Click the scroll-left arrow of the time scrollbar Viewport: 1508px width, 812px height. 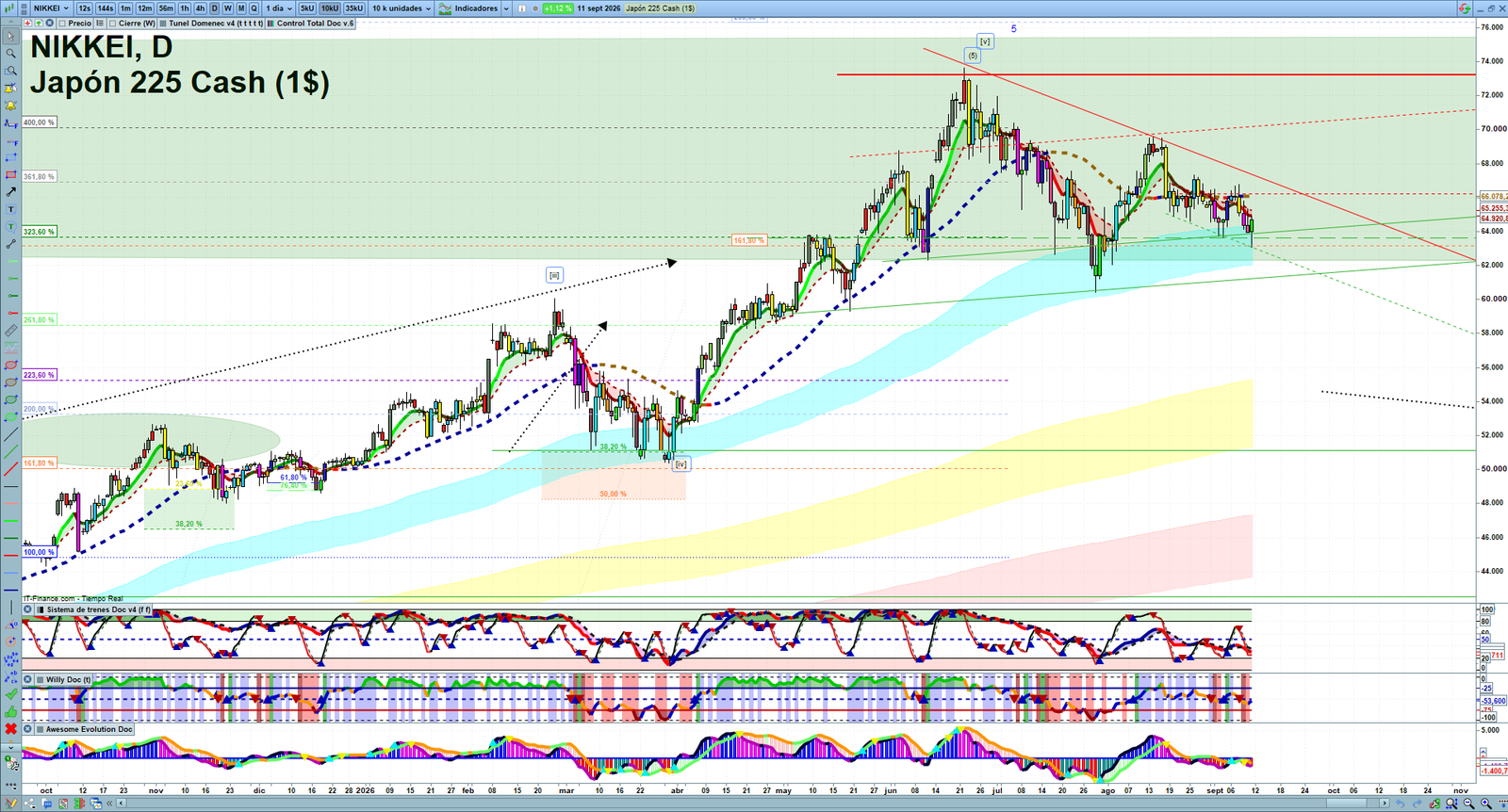coord(121,804)
